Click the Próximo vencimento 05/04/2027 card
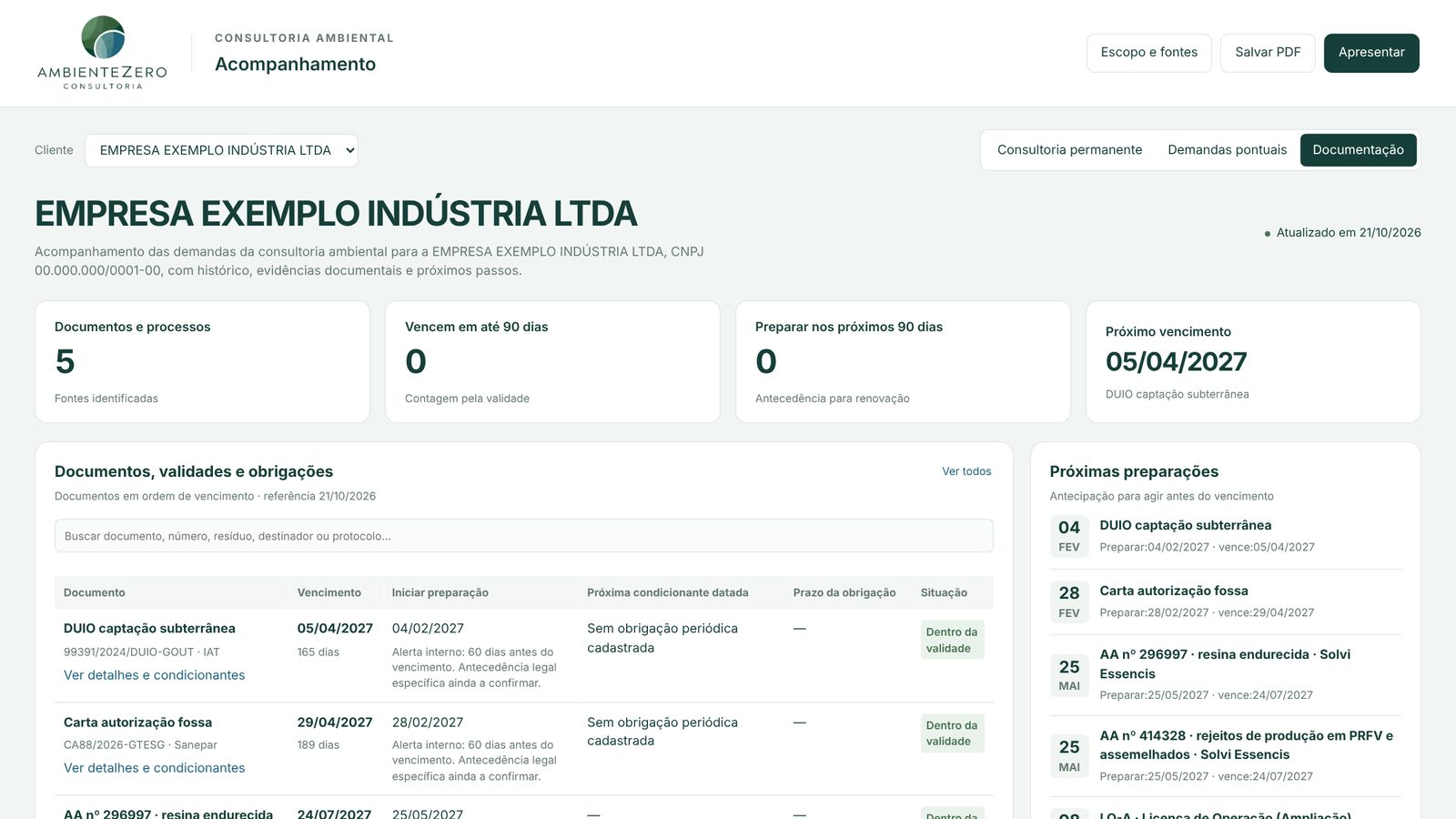This screenshot has width=1456, height=819. (1253, 361)
